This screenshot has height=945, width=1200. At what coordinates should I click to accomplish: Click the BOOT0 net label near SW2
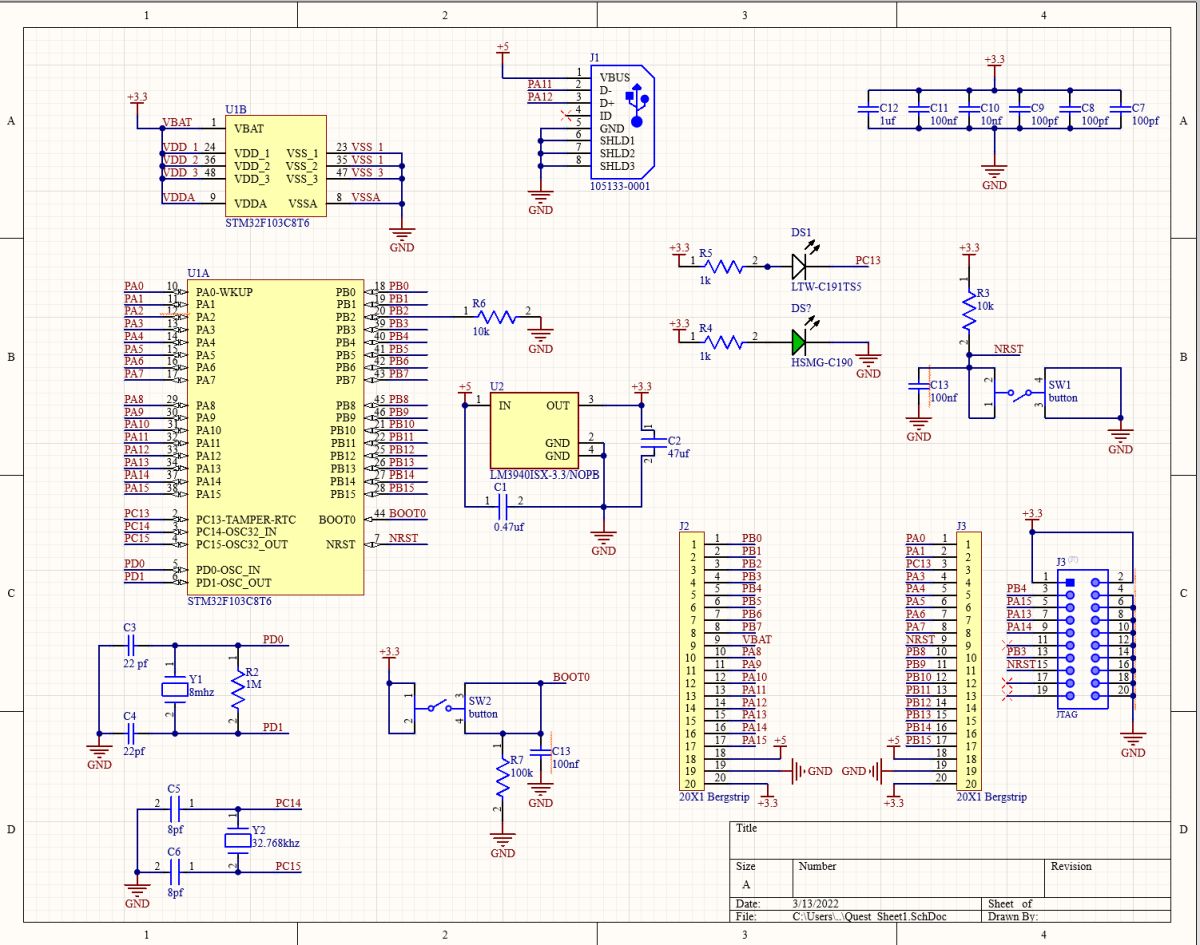[x=571, y=677]
